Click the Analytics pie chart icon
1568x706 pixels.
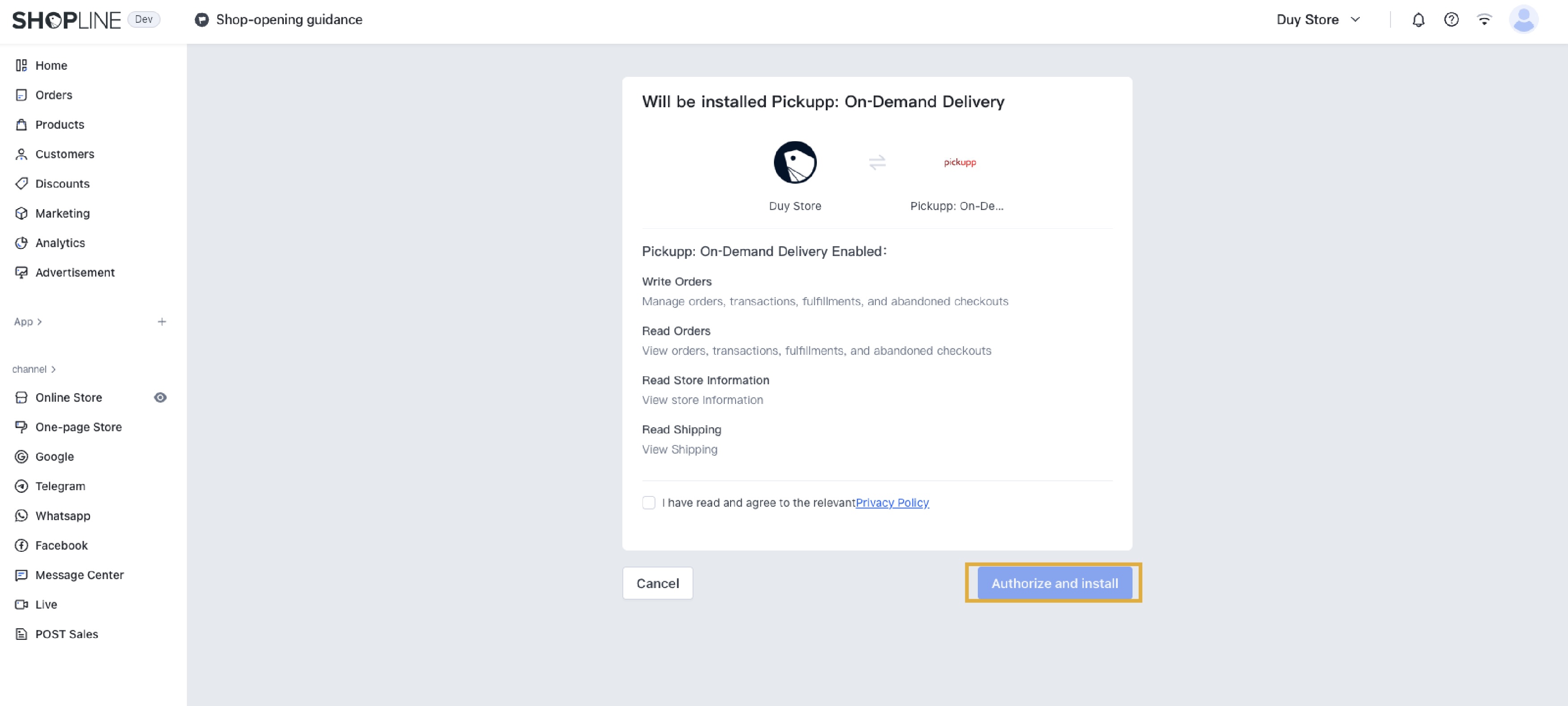[21, 243]
